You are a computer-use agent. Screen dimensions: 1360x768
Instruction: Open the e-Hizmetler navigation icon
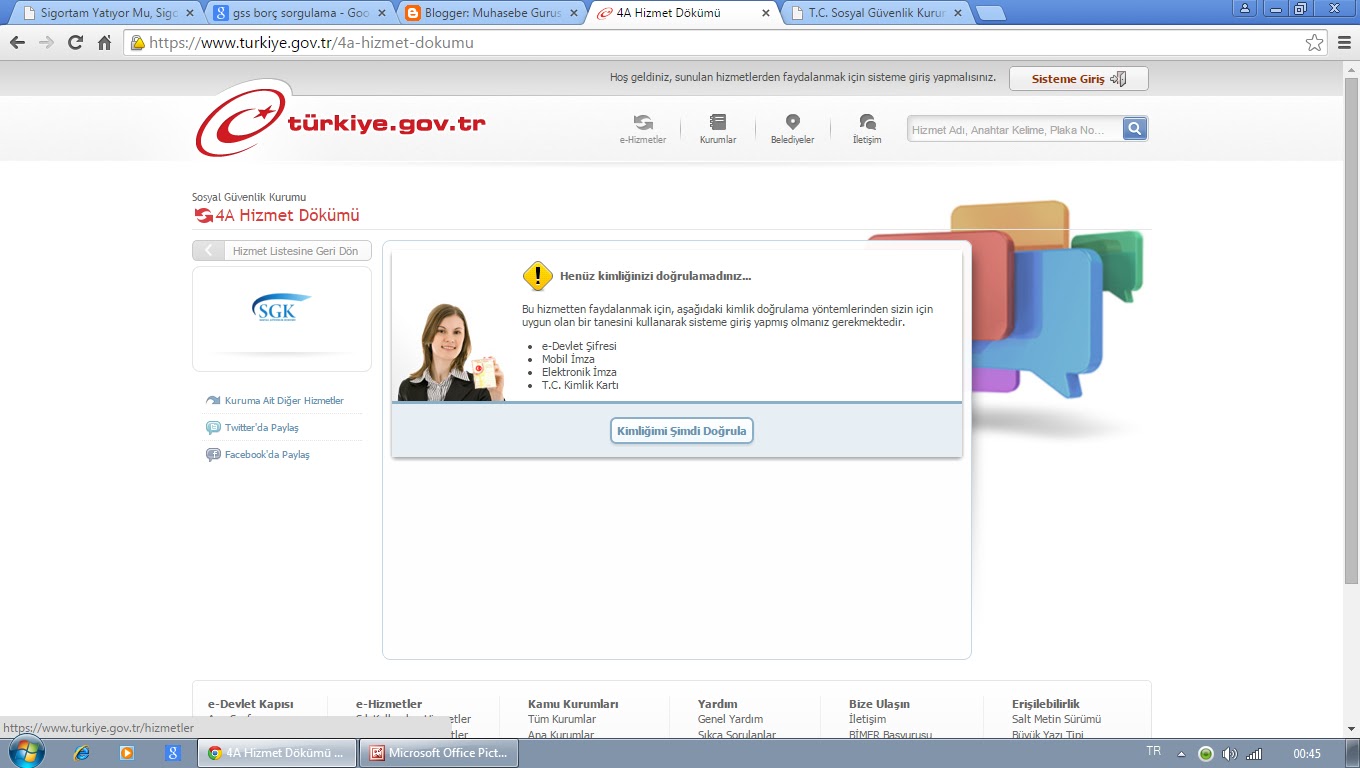pos(643,128)
